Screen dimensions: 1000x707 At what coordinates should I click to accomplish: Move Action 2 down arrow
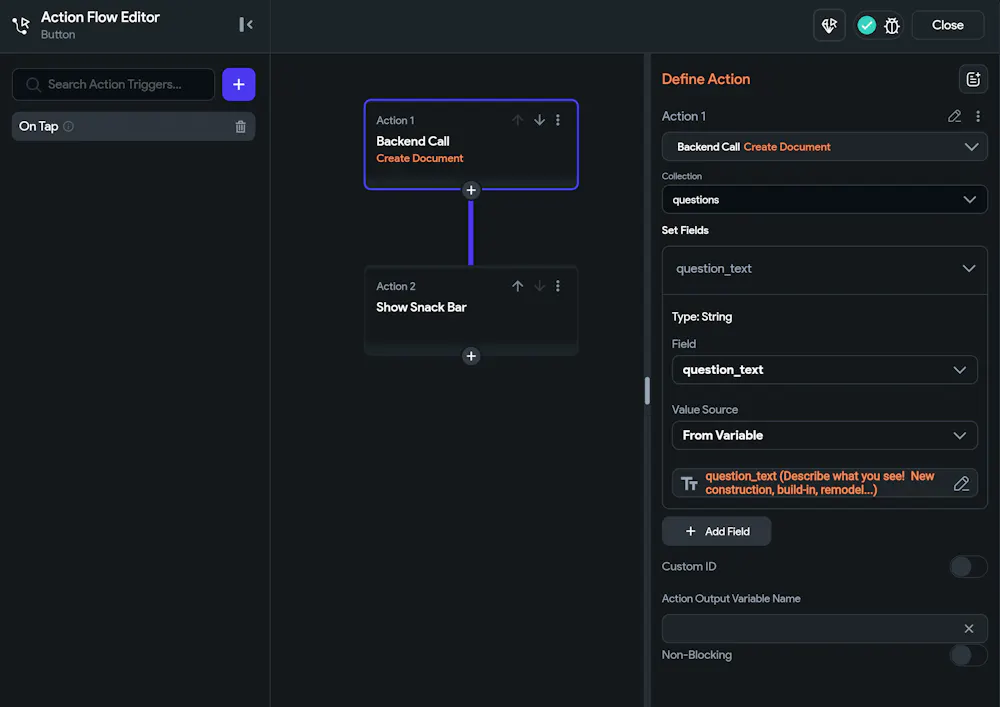540,286
